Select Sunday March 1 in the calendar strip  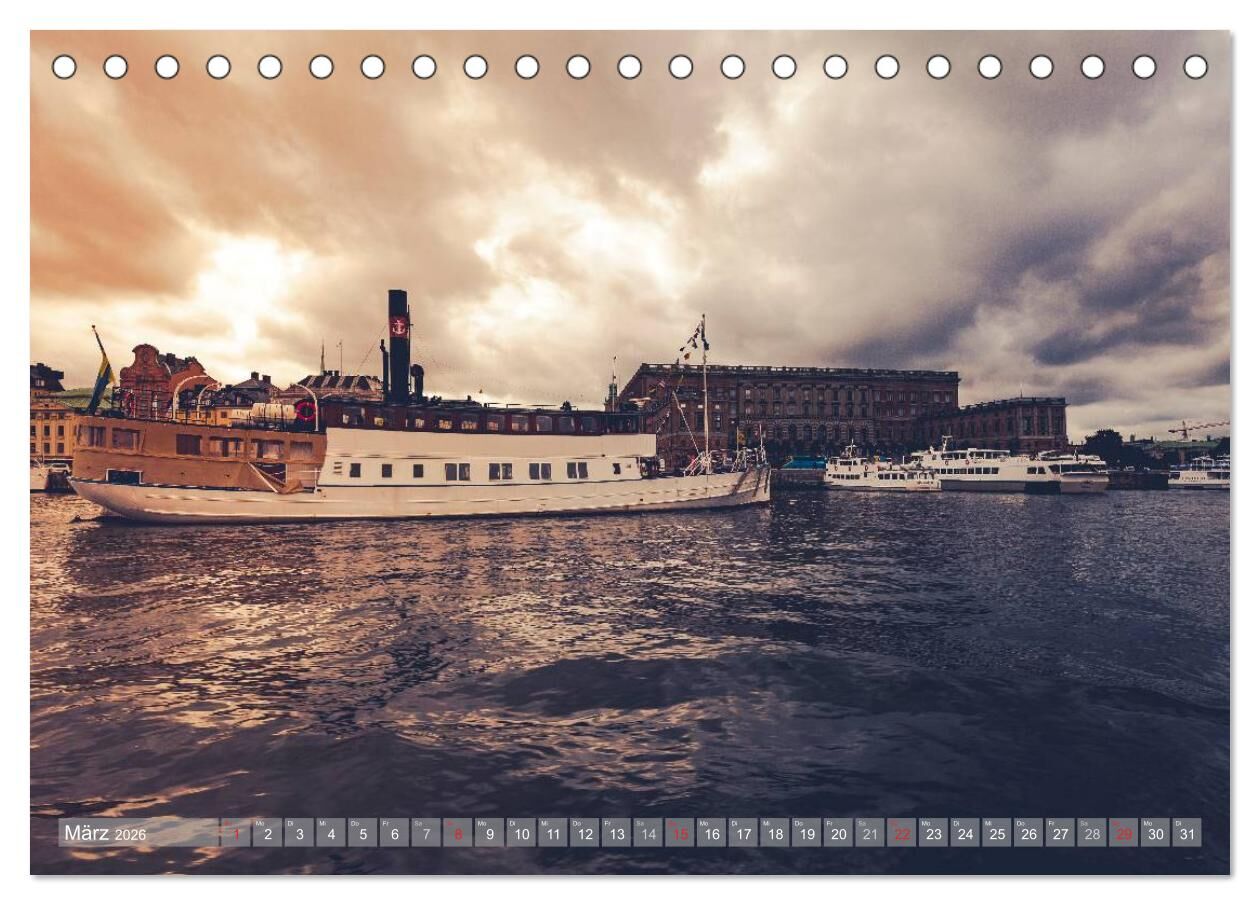[x=236, y=833]
